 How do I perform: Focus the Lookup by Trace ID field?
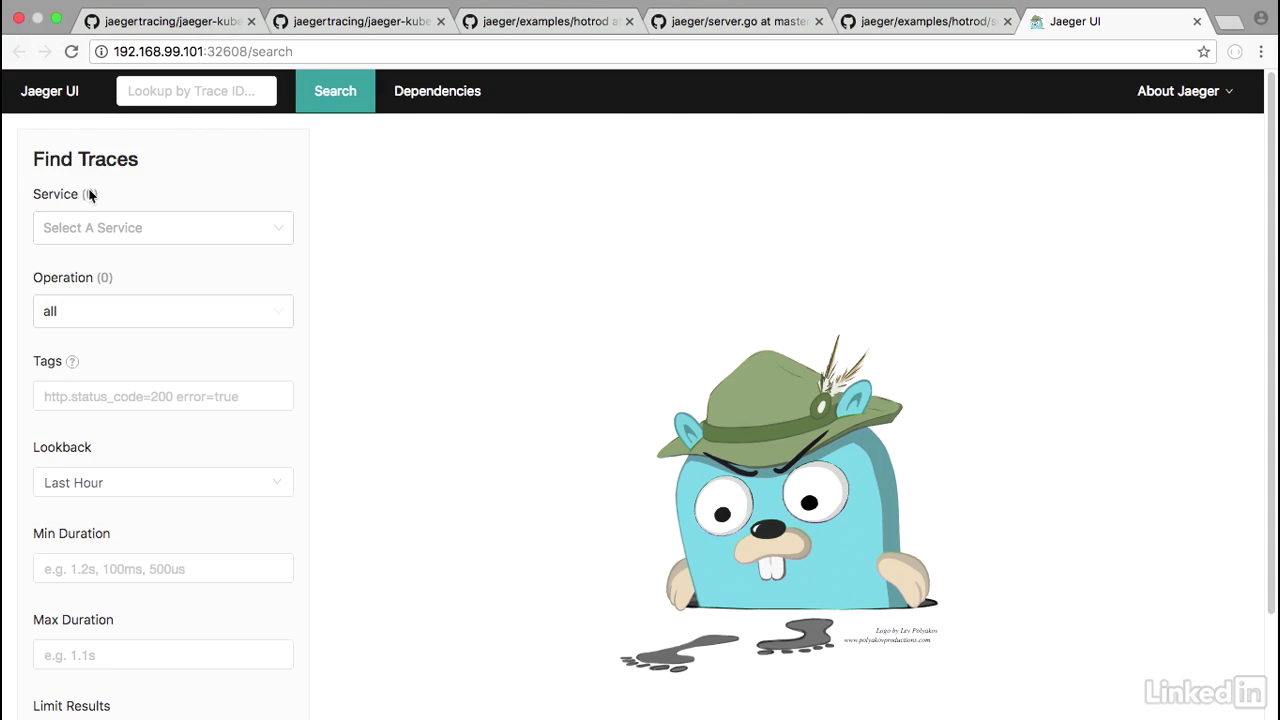click(196, 91)
